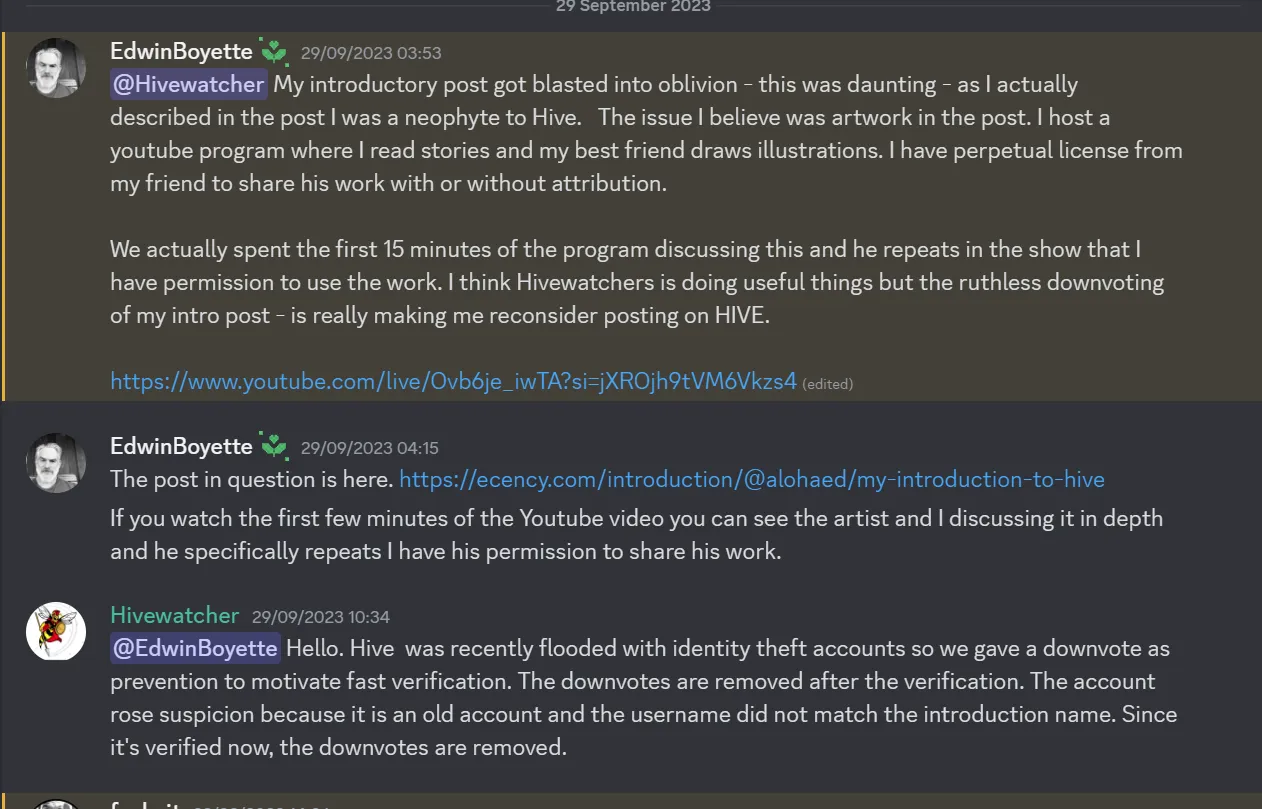This screenshot has height=809, width=1262.
Task: Click the green Hivewatcher username
Action: click(x=175, y=615)
